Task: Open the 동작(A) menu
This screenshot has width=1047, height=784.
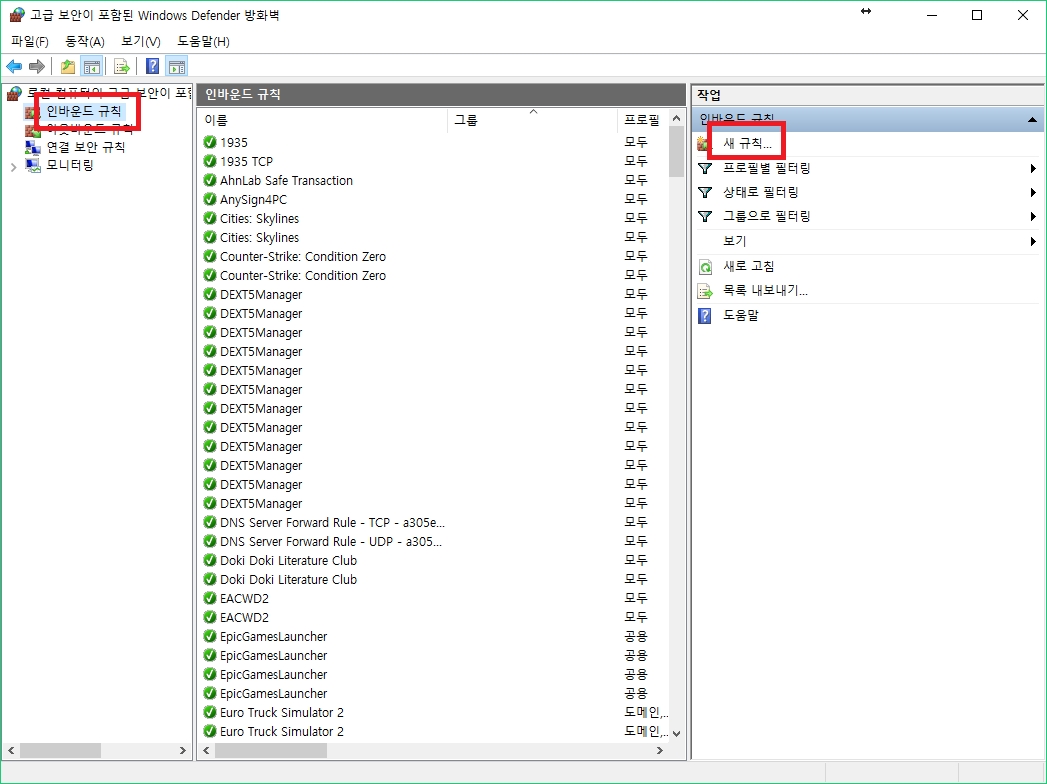Action: (x=84, y=41)
